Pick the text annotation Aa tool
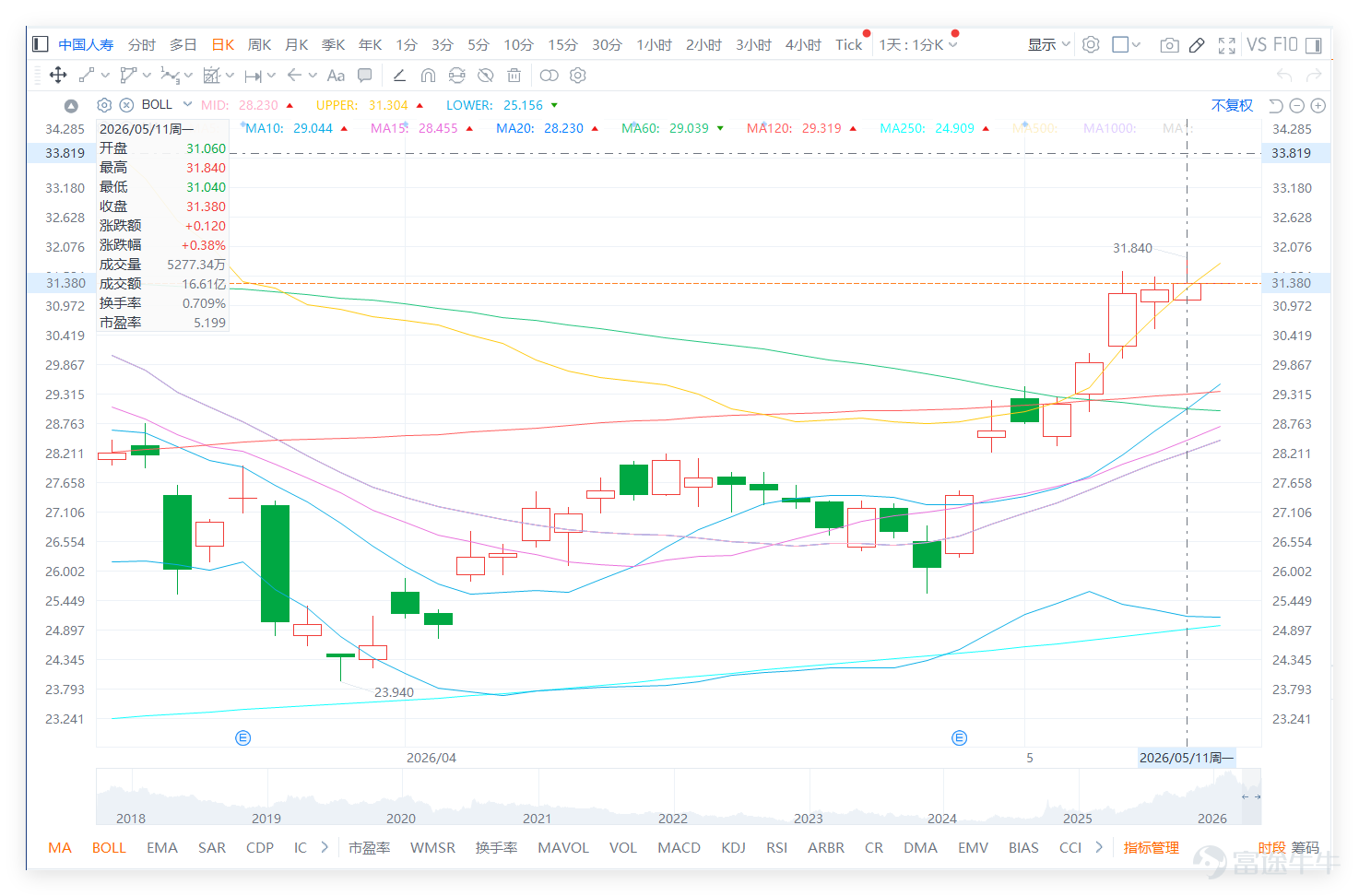1359x896 pixels. point(336,76)
